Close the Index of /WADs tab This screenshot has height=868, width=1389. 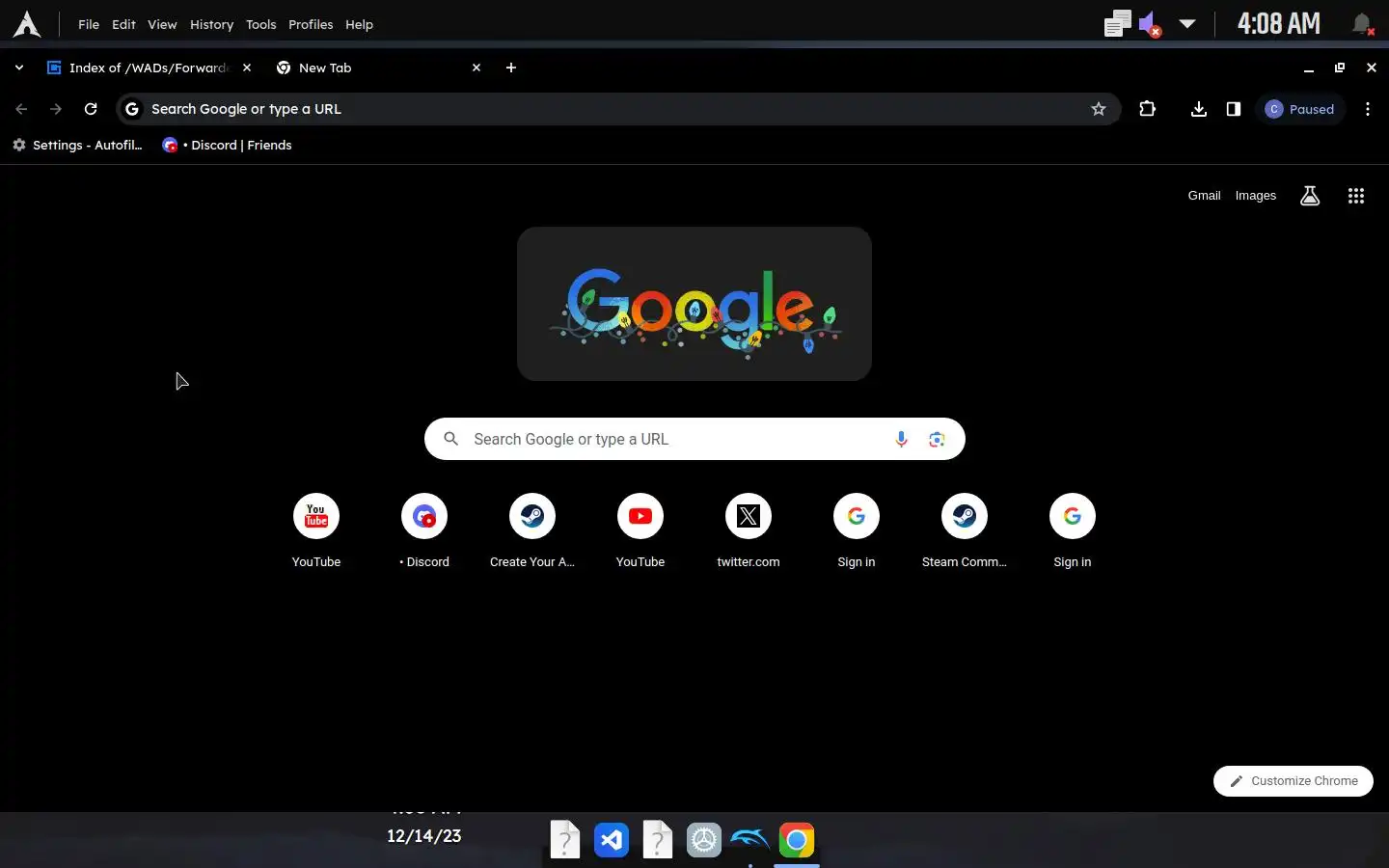[247, 68]
